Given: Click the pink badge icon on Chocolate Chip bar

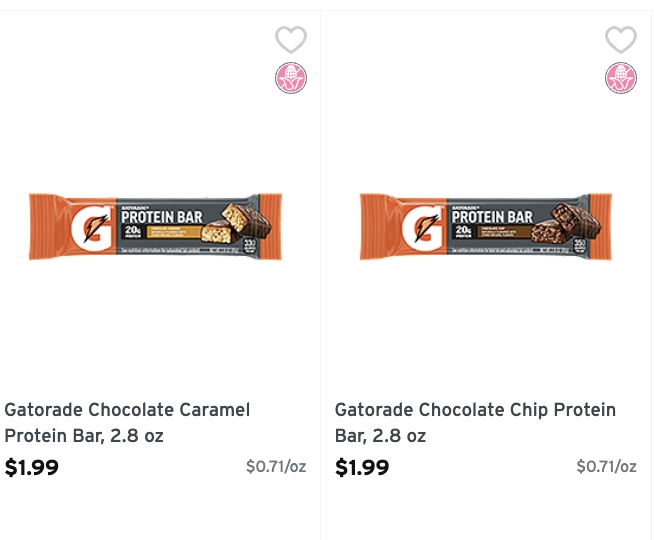Looking at the screenshot, I should 621,78.
